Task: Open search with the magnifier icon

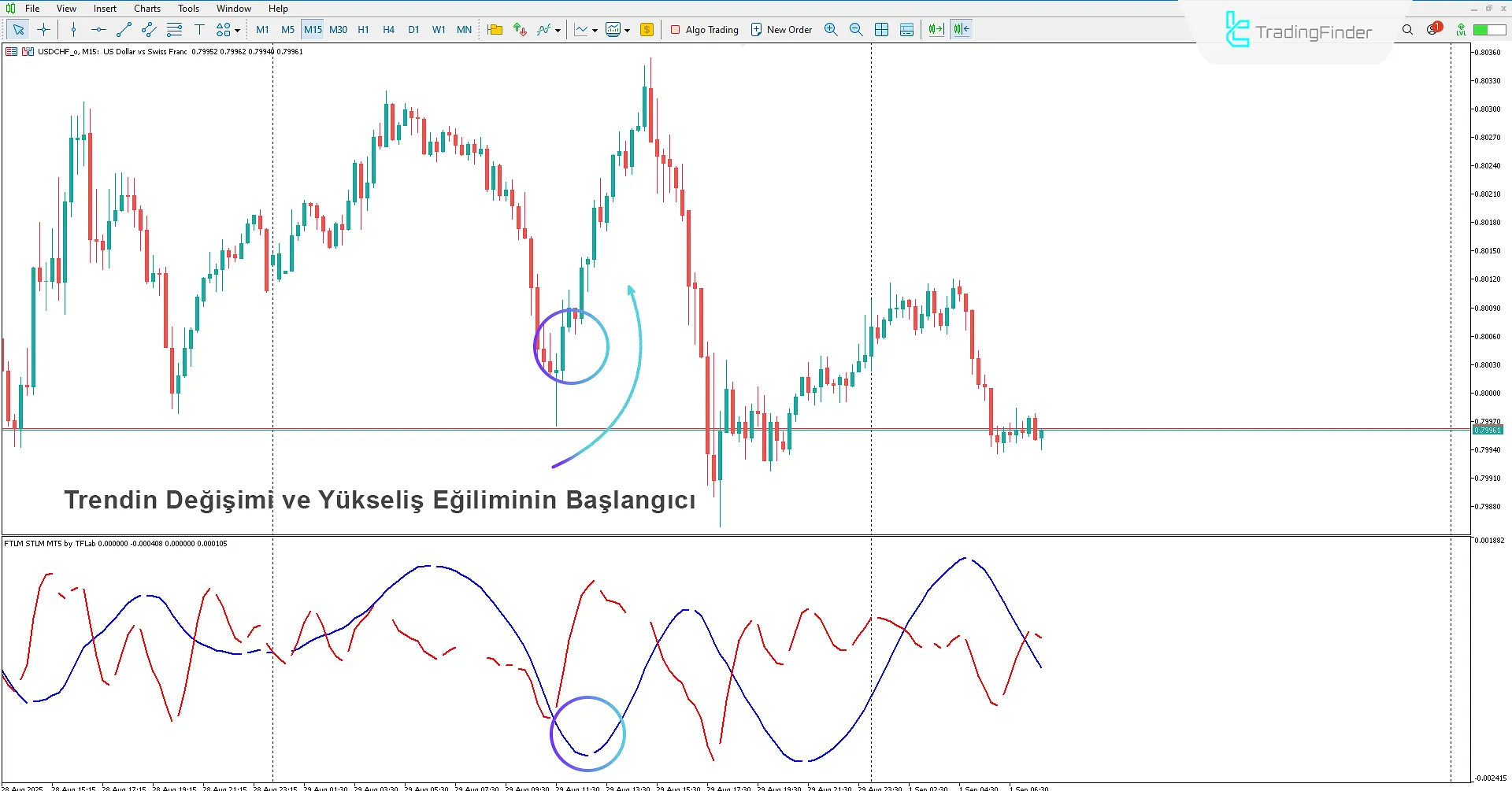Action: pos(1407,30)
